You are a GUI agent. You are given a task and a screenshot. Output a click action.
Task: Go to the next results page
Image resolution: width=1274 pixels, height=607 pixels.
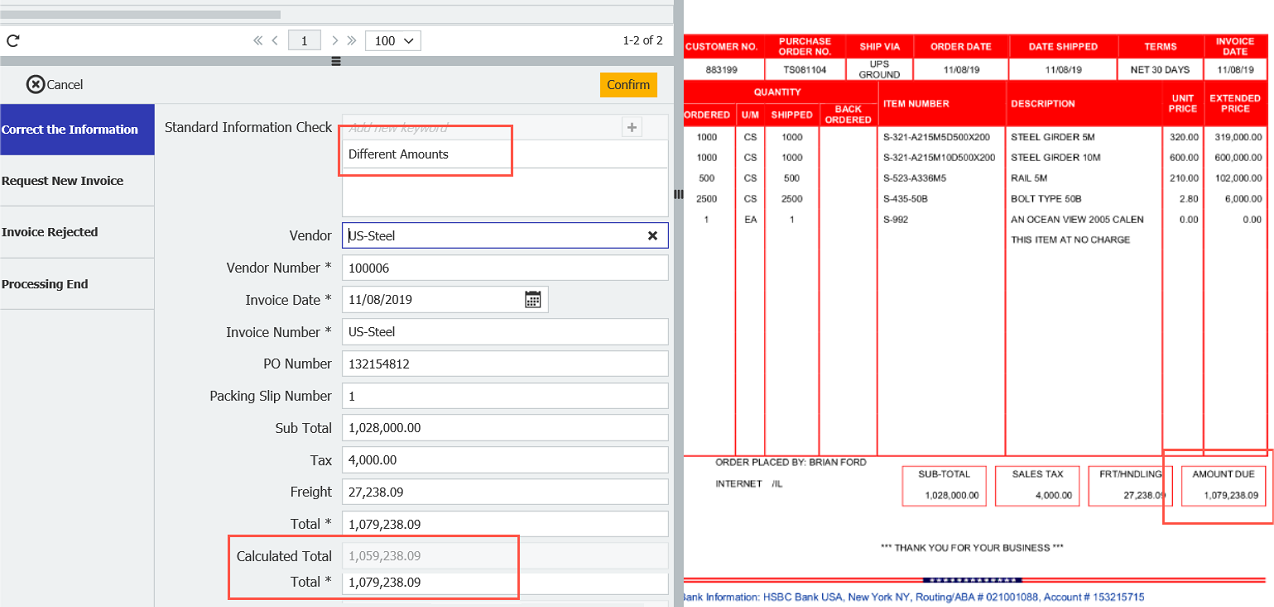pos(335,41)
